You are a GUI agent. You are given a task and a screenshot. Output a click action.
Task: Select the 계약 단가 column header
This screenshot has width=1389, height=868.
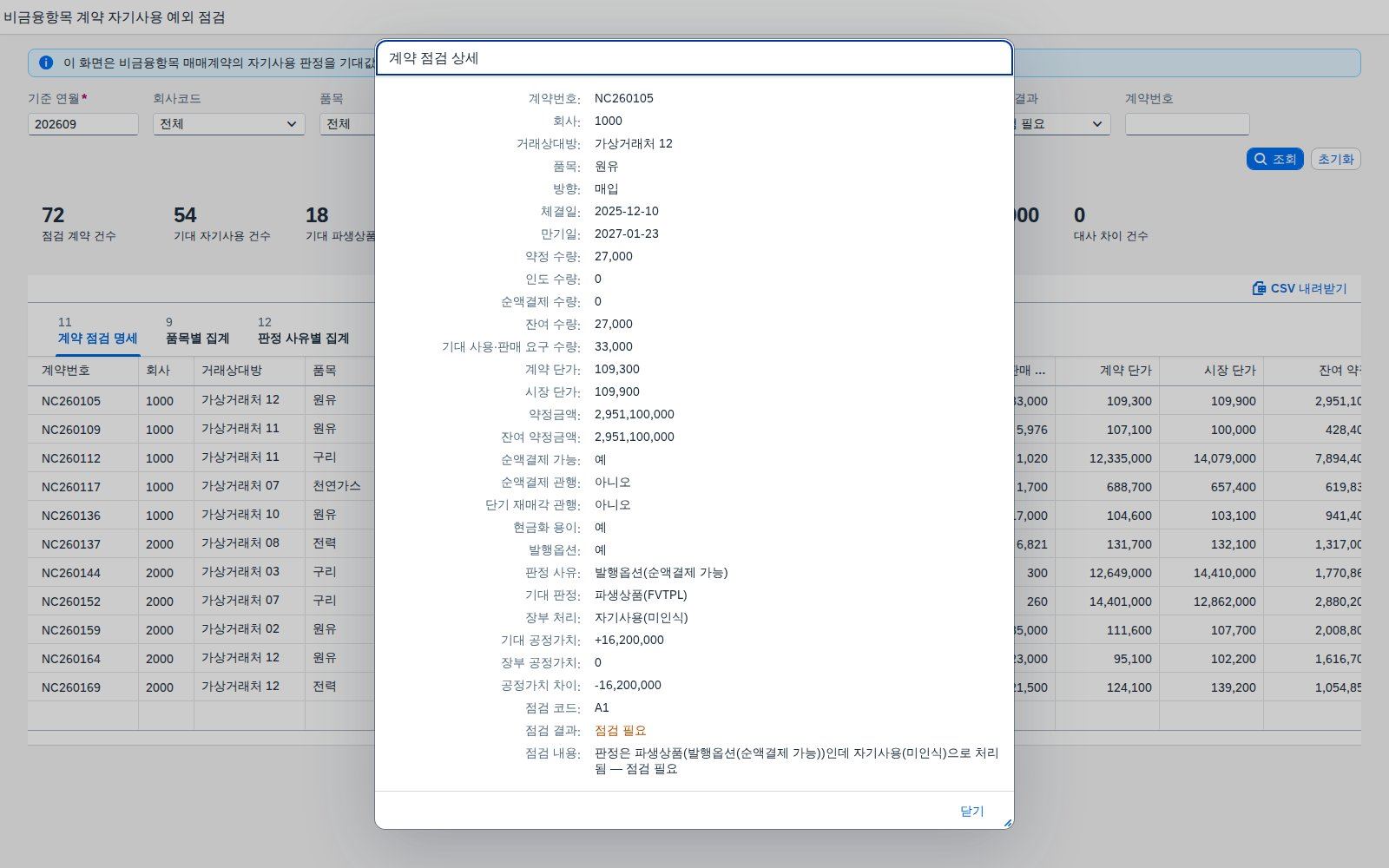click(x=1108, y=371)
